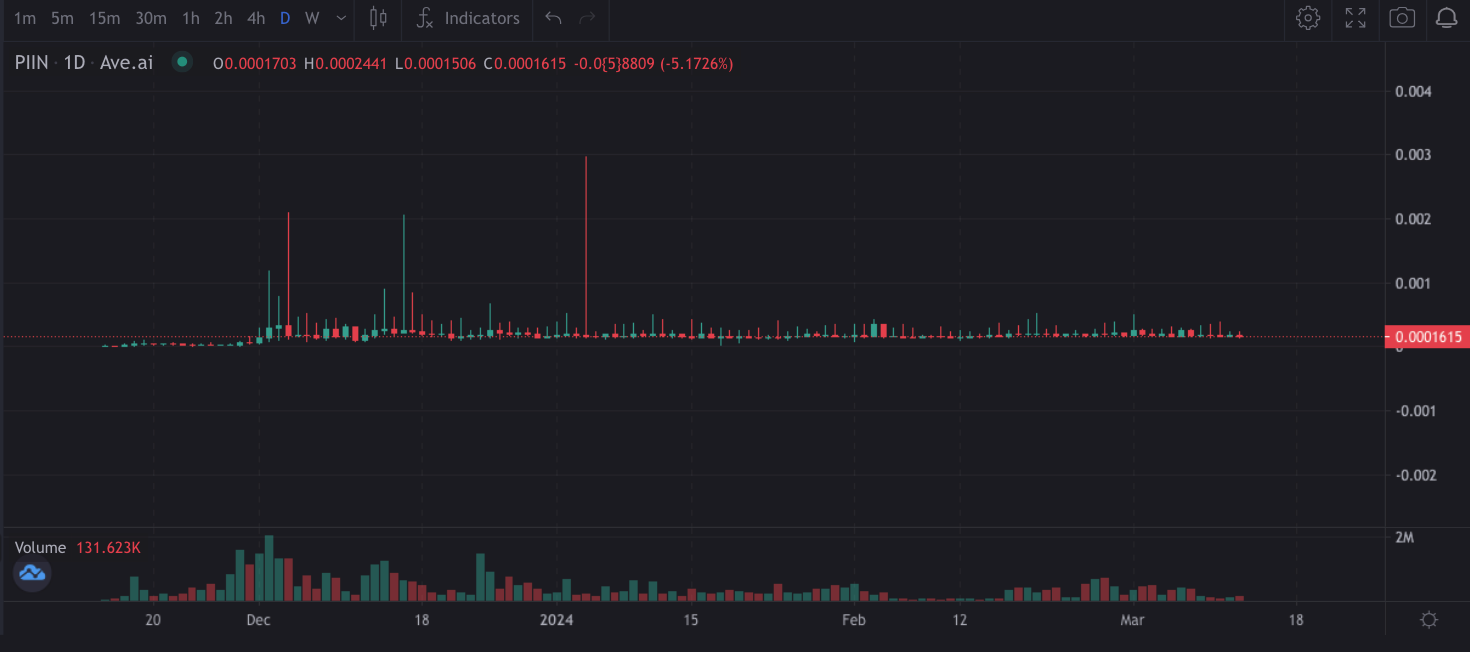Redo the chart action

pyautogui.click(x=588, y=18)
